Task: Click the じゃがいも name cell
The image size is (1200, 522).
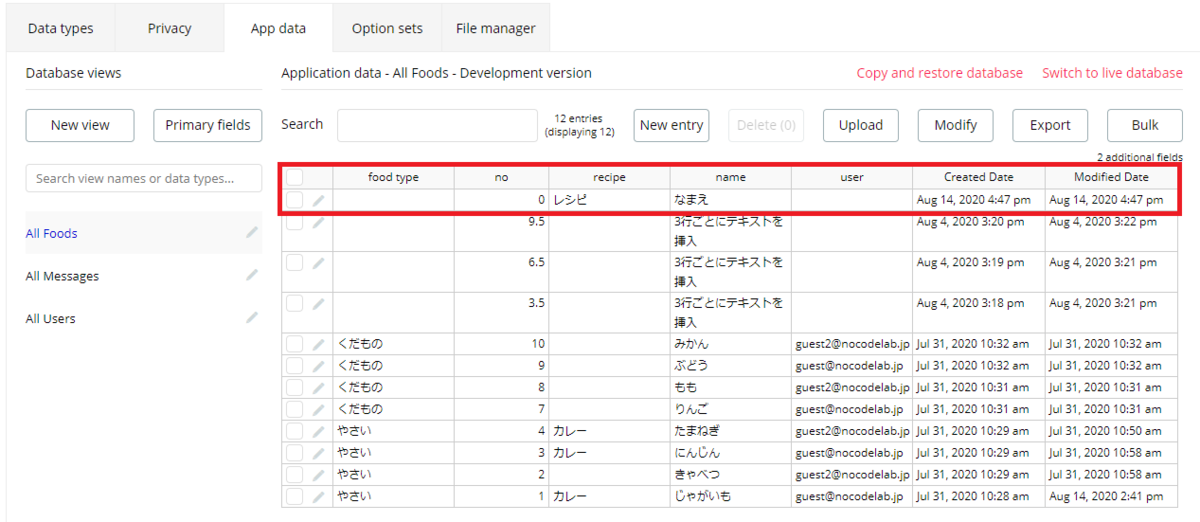Action: (x=730, y=496)
